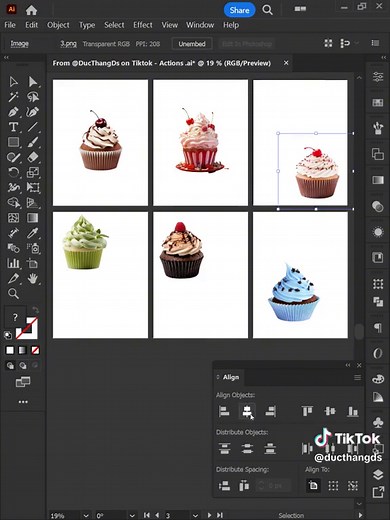
Task: Switch to Draw Behind mode
Action: pos(23,366)
